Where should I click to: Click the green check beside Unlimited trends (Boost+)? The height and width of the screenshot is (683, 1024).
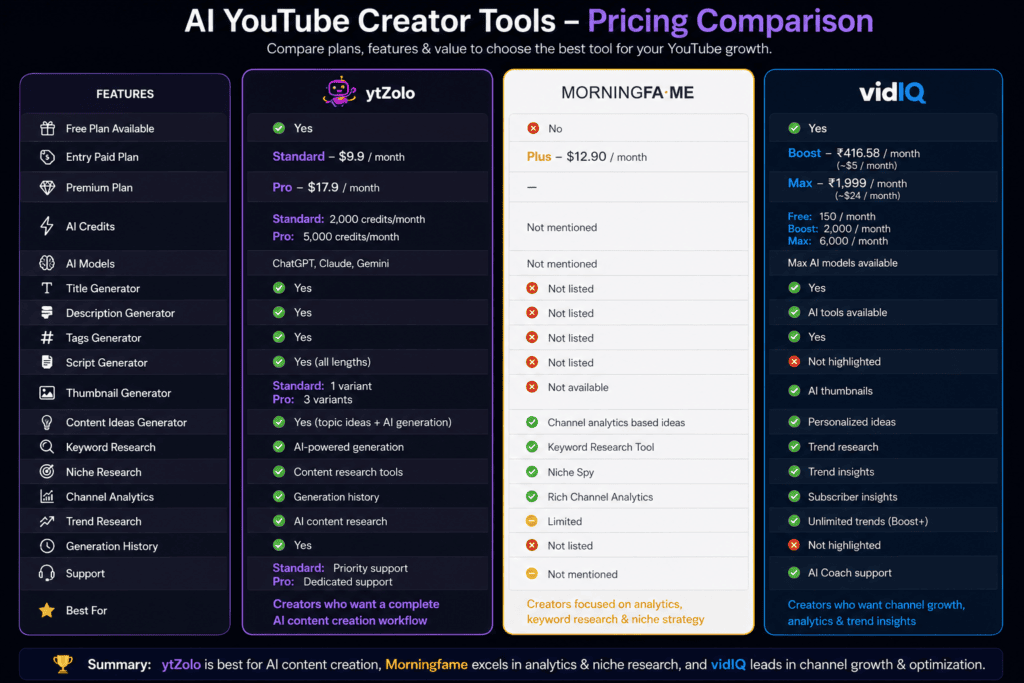794,521
